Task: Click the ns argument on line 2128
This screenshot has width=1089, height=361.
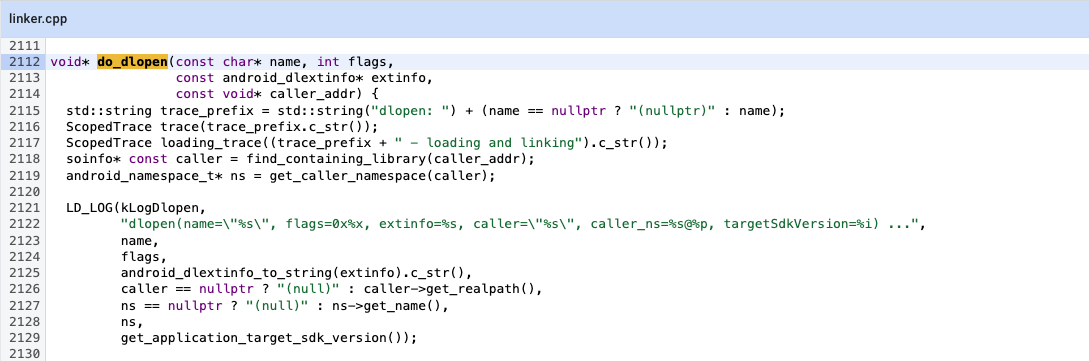Action: (x=129, y=321)
